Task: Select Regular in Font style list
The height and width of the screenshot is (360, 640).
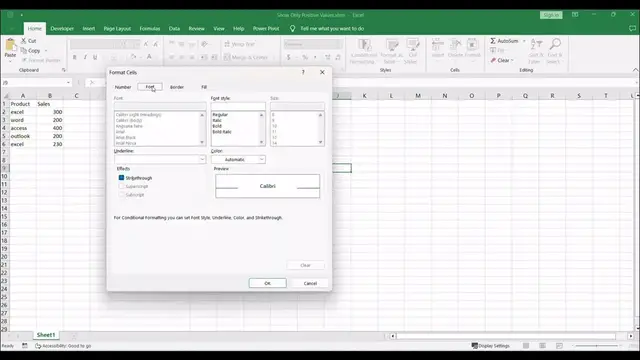Action: pyautogui.click(x=220, y=115)
